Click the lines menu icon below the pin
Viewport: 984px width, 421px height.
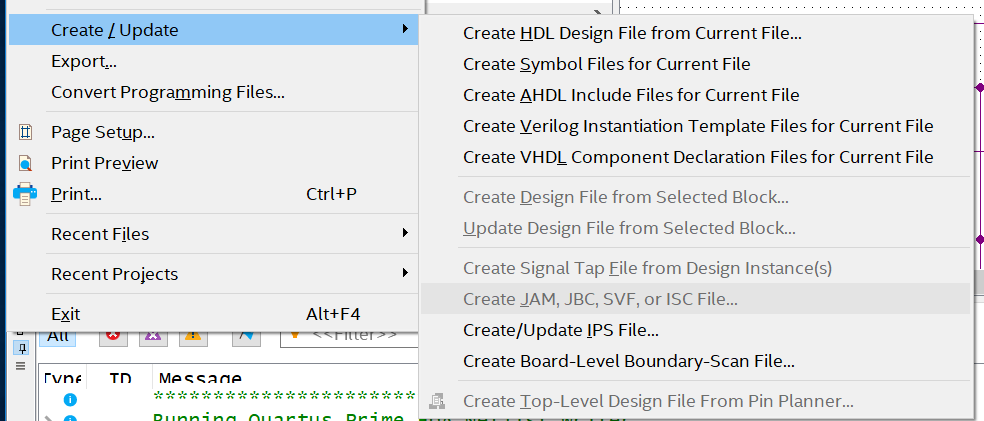(x=21, y=366)
